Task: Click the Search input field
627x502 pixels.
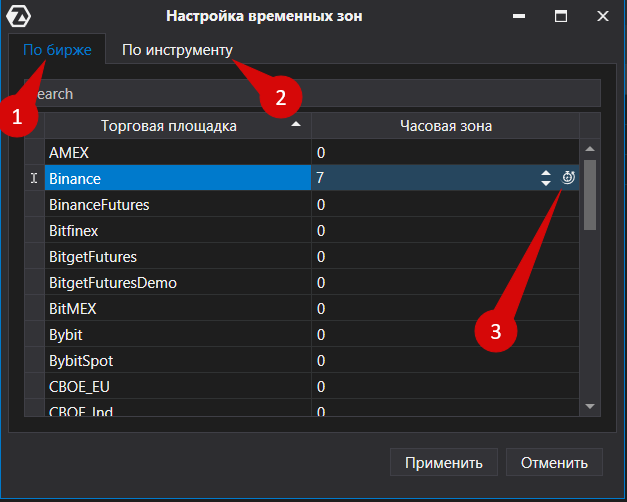Action: (x=312, y=94)
